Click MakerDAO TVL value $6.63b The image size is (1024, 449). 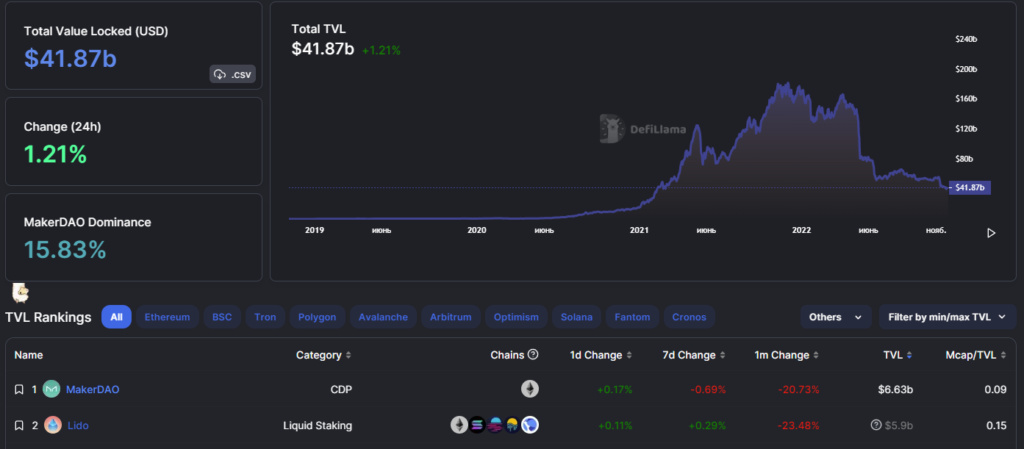(x=895, y=390)
